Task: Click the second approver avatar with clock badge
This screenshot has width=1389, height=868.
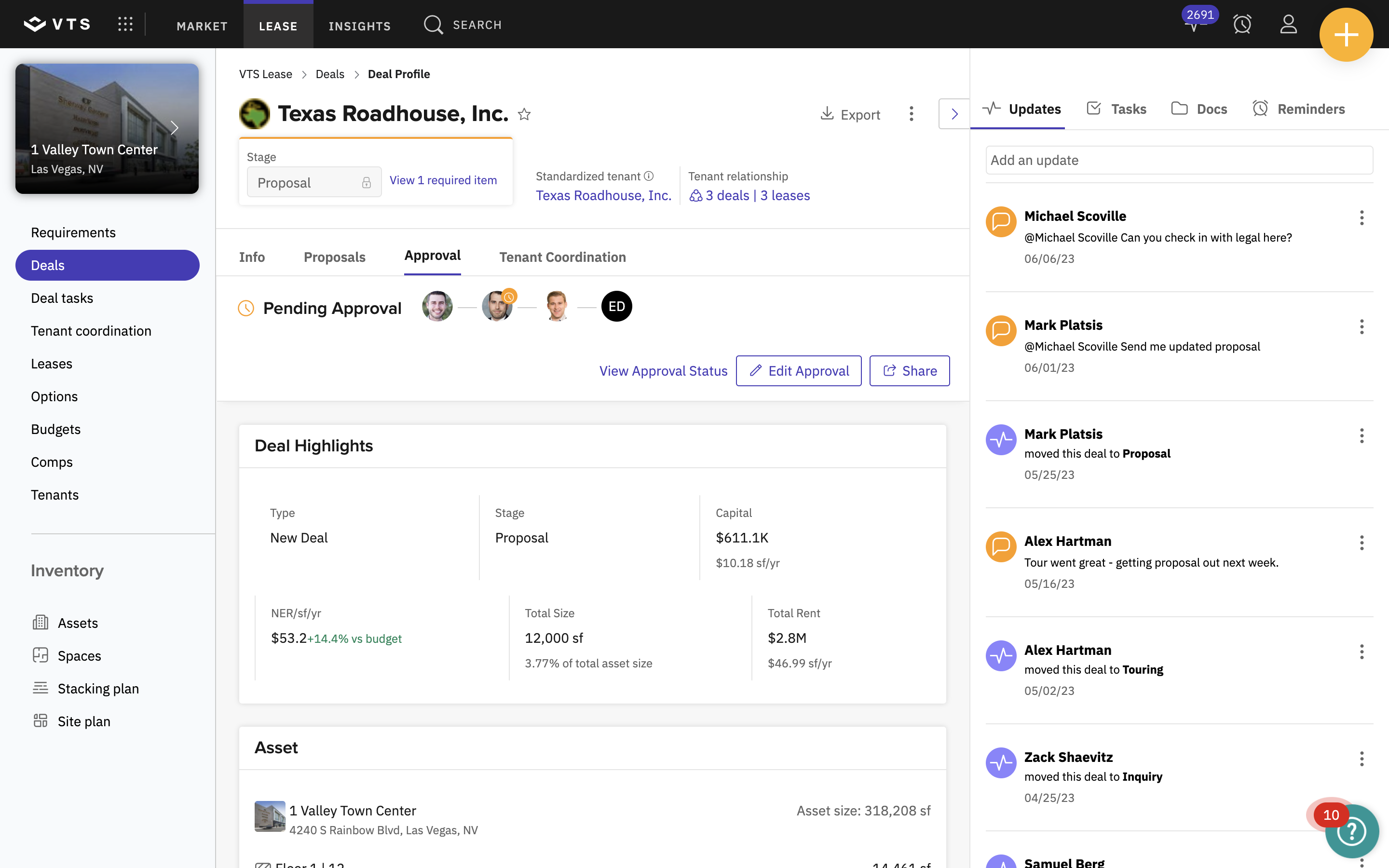Action: pyautogui.click(x=497, y=307)
